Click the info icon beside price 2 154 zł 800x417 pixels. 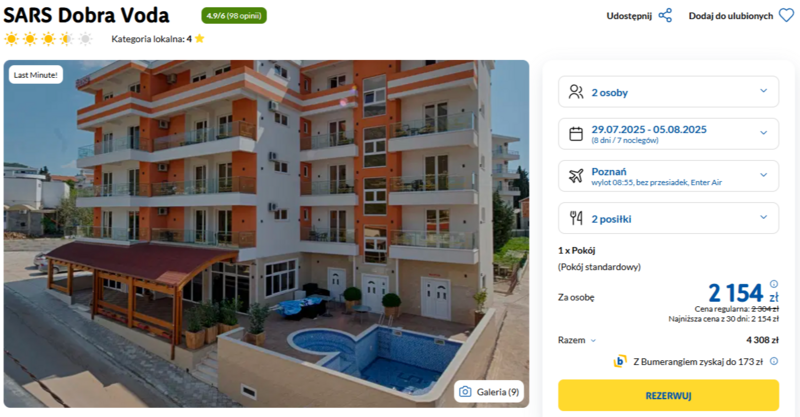pyautogui.click(x=774, y=284)
